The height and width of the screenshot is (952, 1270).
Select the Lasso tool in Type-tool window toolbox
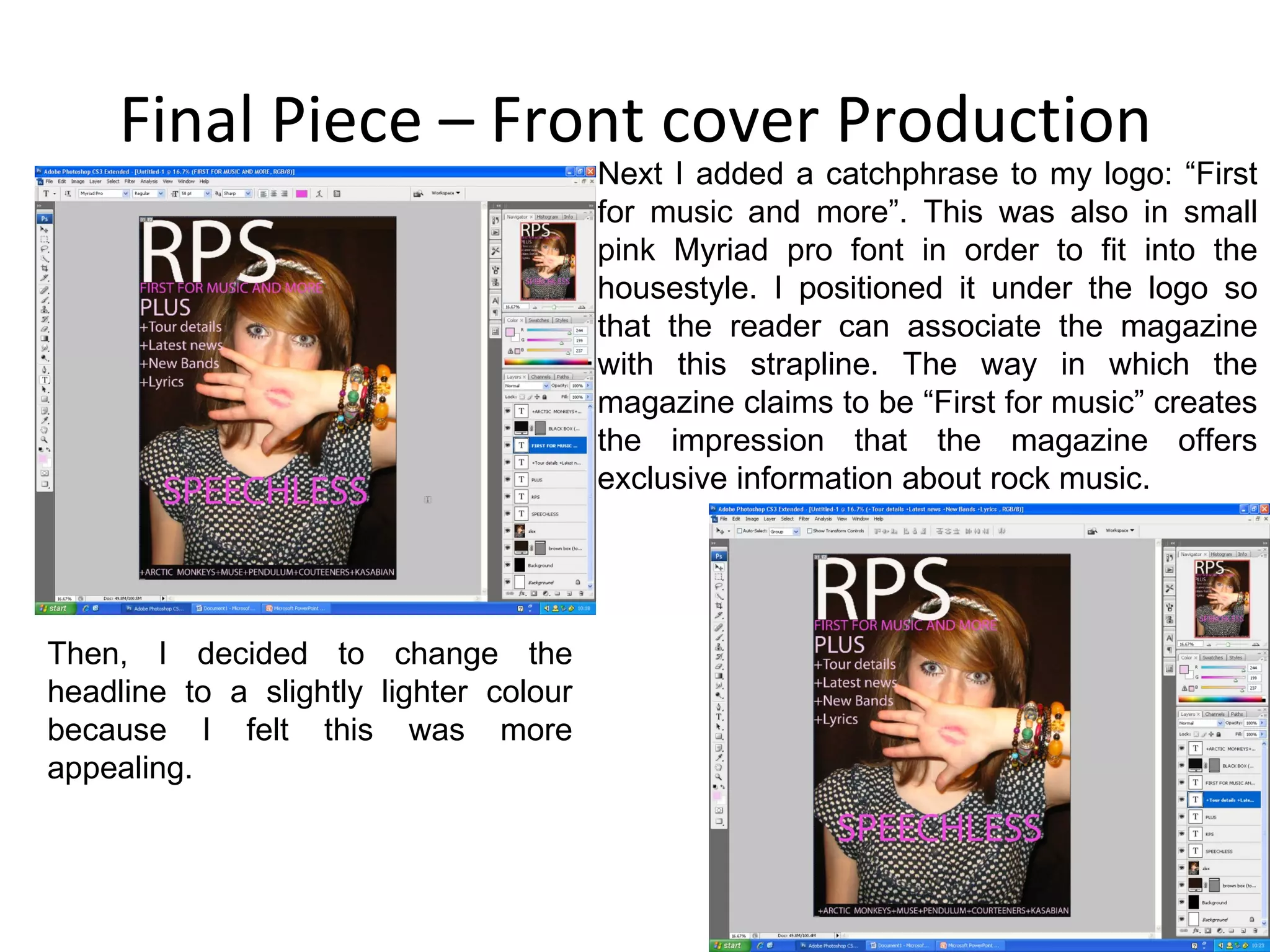click(45, 249)
